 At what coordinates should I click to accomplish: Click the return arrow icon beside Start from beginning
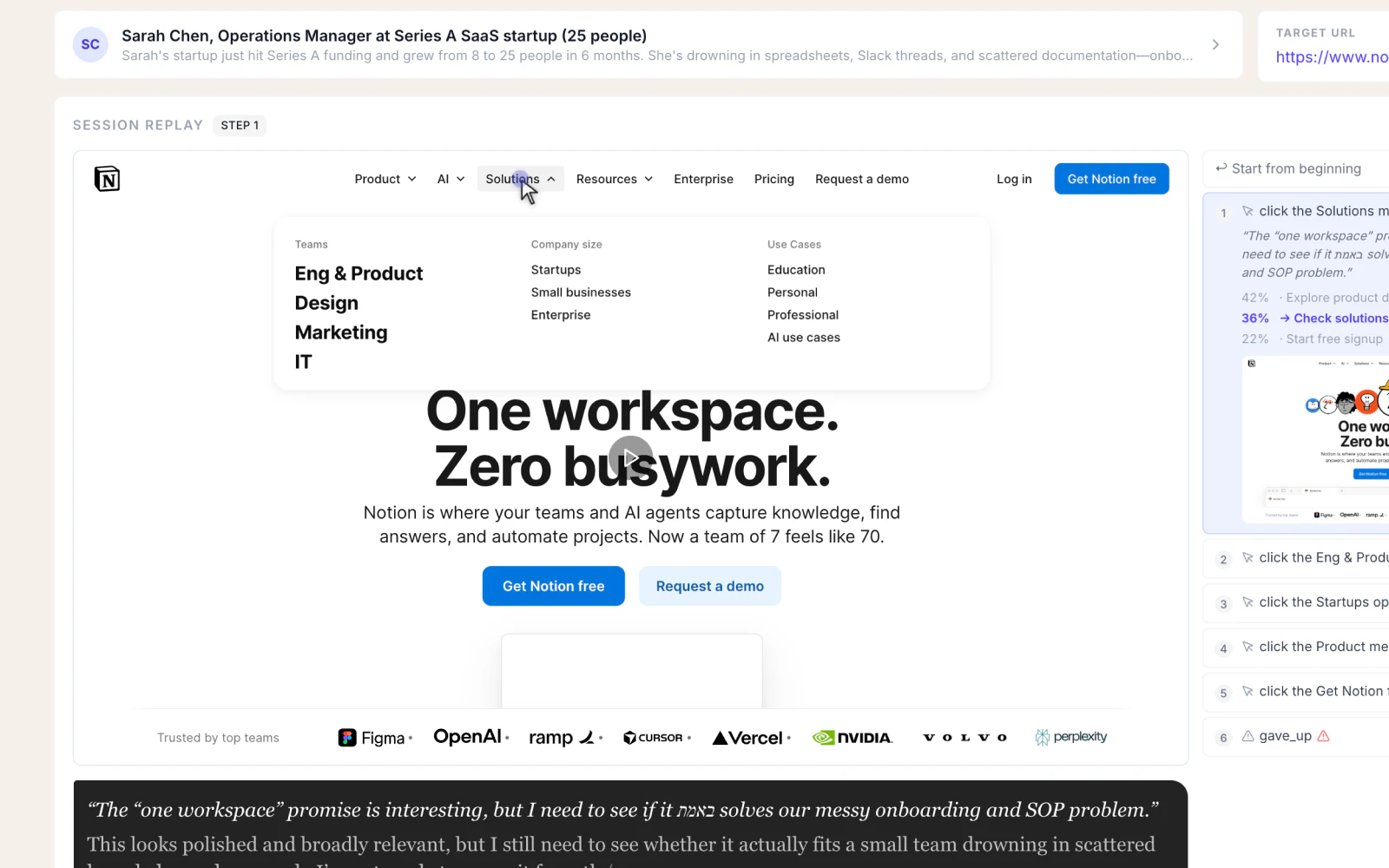(x=1221, y=168)
